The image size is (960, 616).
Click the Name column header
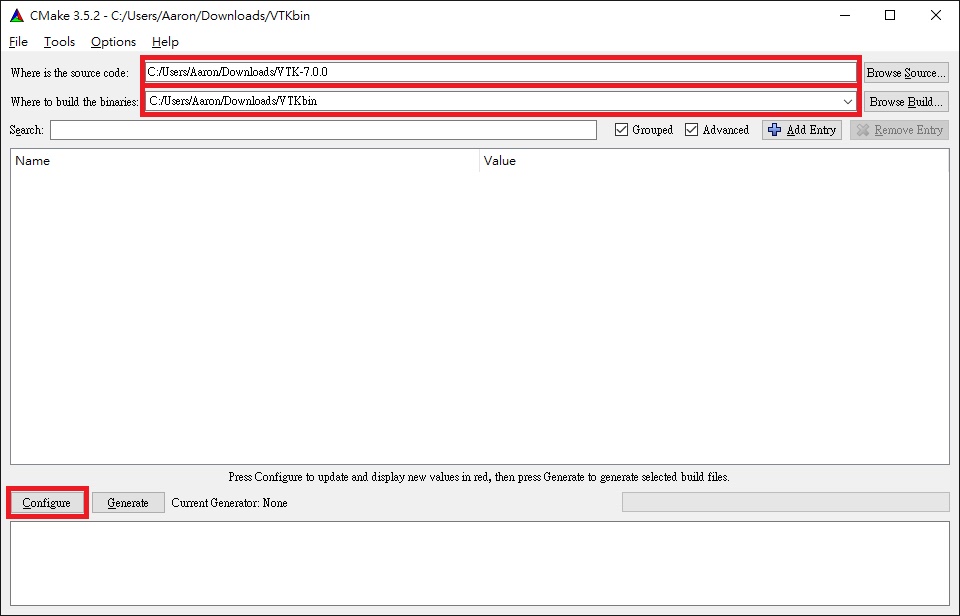click(245, 161)
